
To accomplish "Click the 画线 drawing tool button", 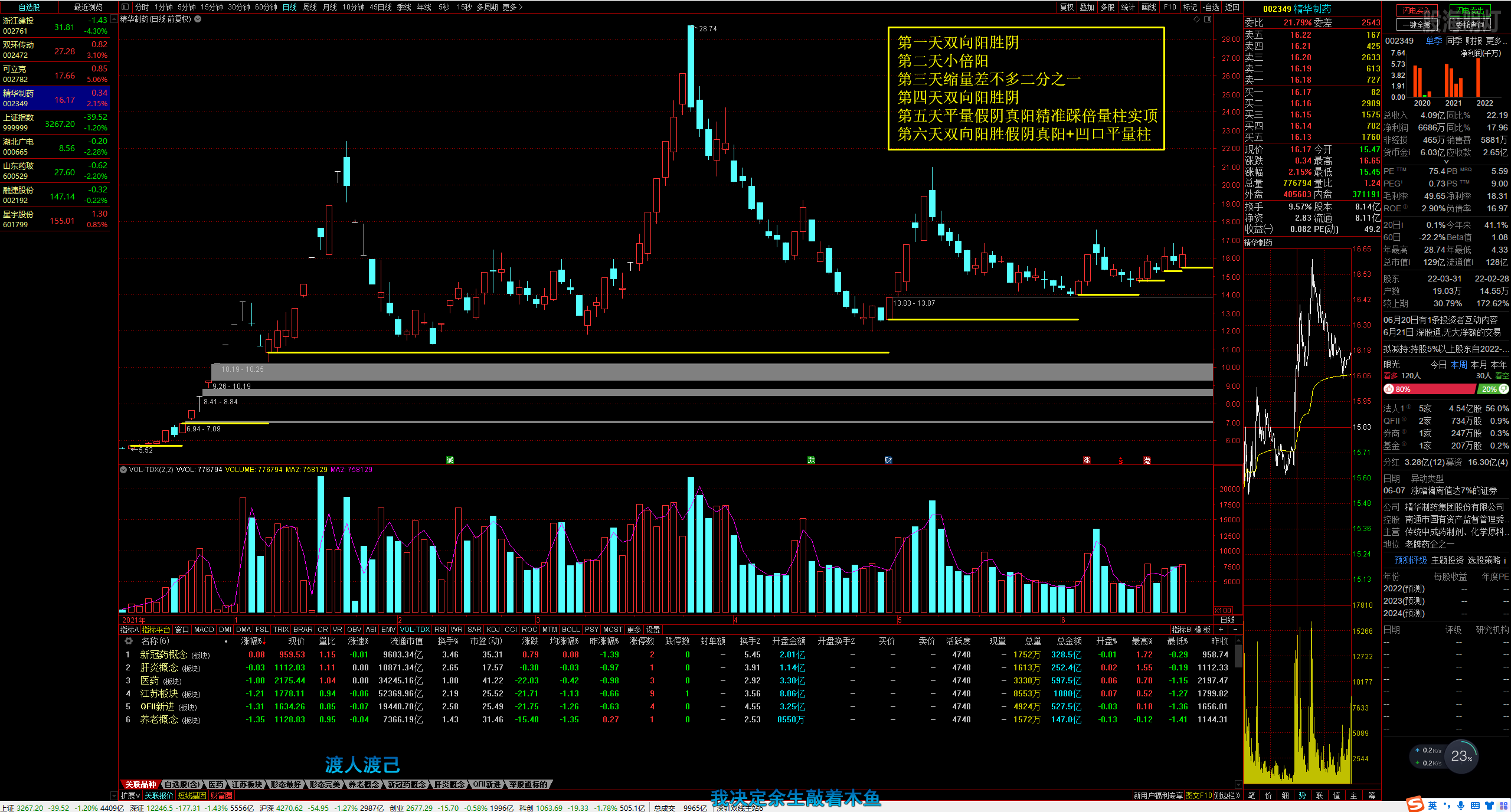I will pos(1149,7).
